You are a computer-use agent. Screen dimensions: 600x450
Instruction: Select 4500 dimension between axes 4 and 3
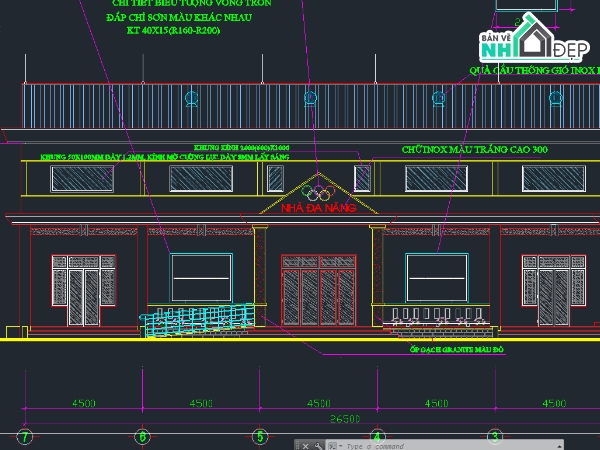point(436,403)
